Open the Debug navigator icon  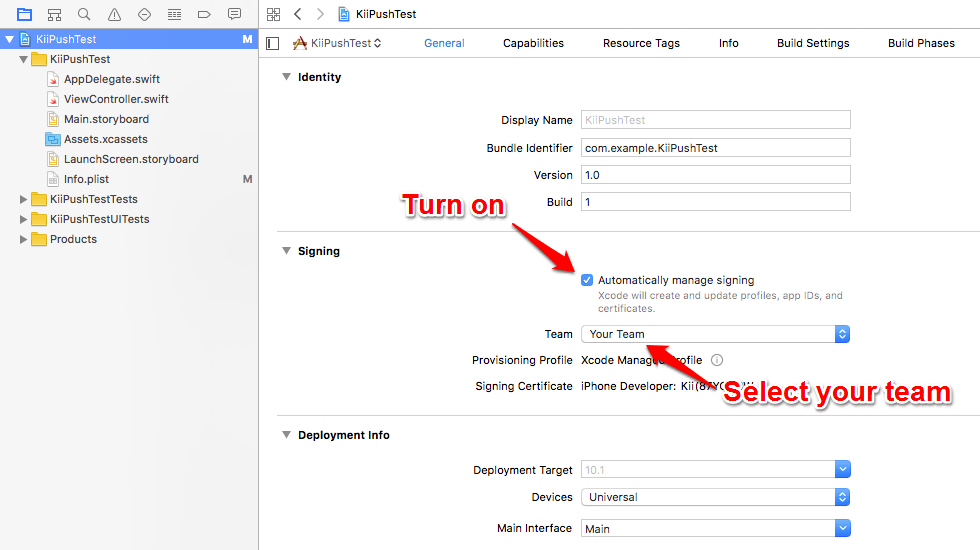(x=174, y=14)
